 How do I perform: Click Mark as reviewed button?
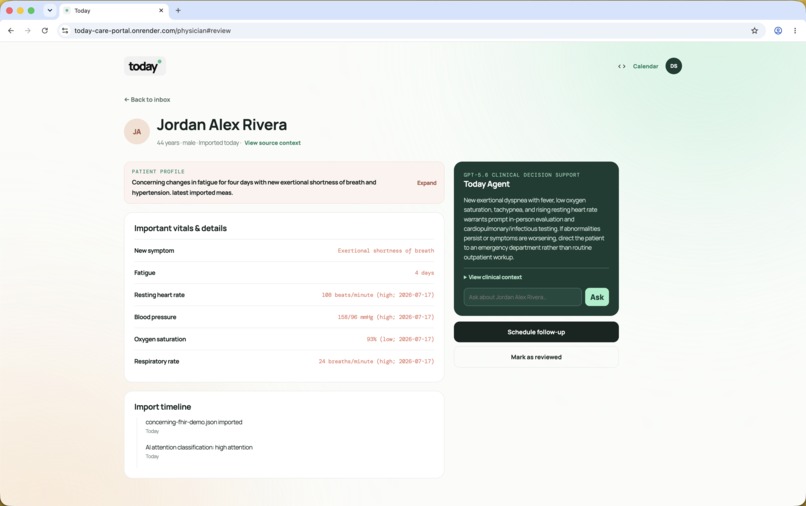(536, 357)
